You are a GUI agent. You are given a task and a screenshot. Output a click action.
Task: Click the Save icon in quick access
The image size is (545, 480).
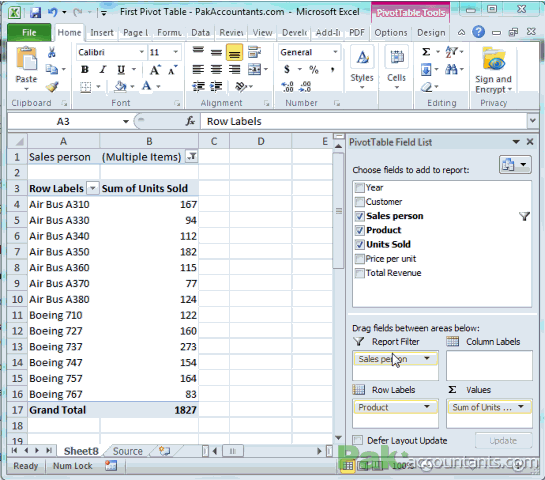pyautogui.click(x=35, y=13)
